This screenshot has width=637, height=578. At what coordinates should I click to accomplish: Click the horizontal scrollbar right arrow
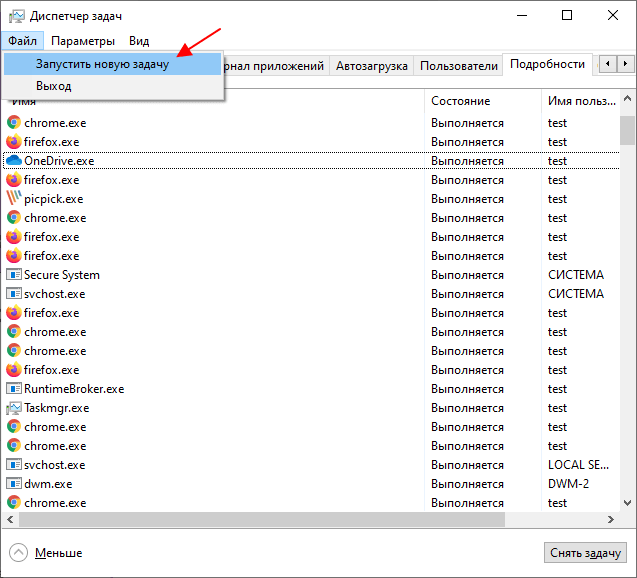tap(611, 520)
